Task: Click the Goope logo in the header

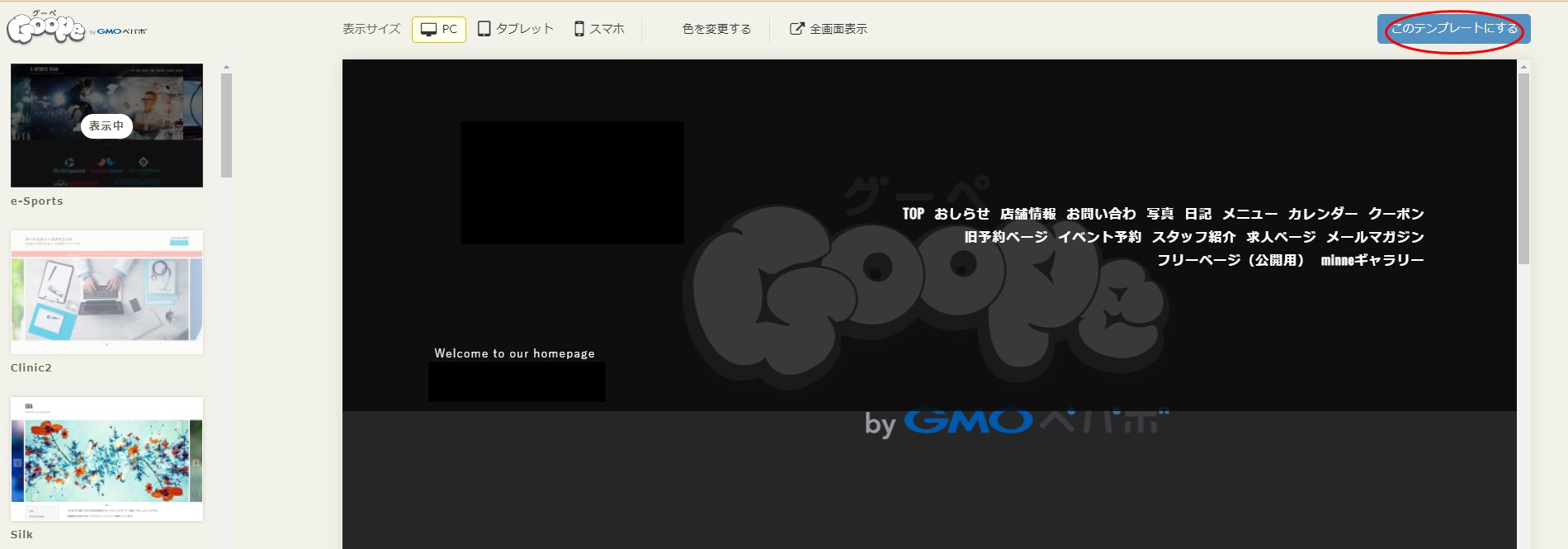Action: 76,27
